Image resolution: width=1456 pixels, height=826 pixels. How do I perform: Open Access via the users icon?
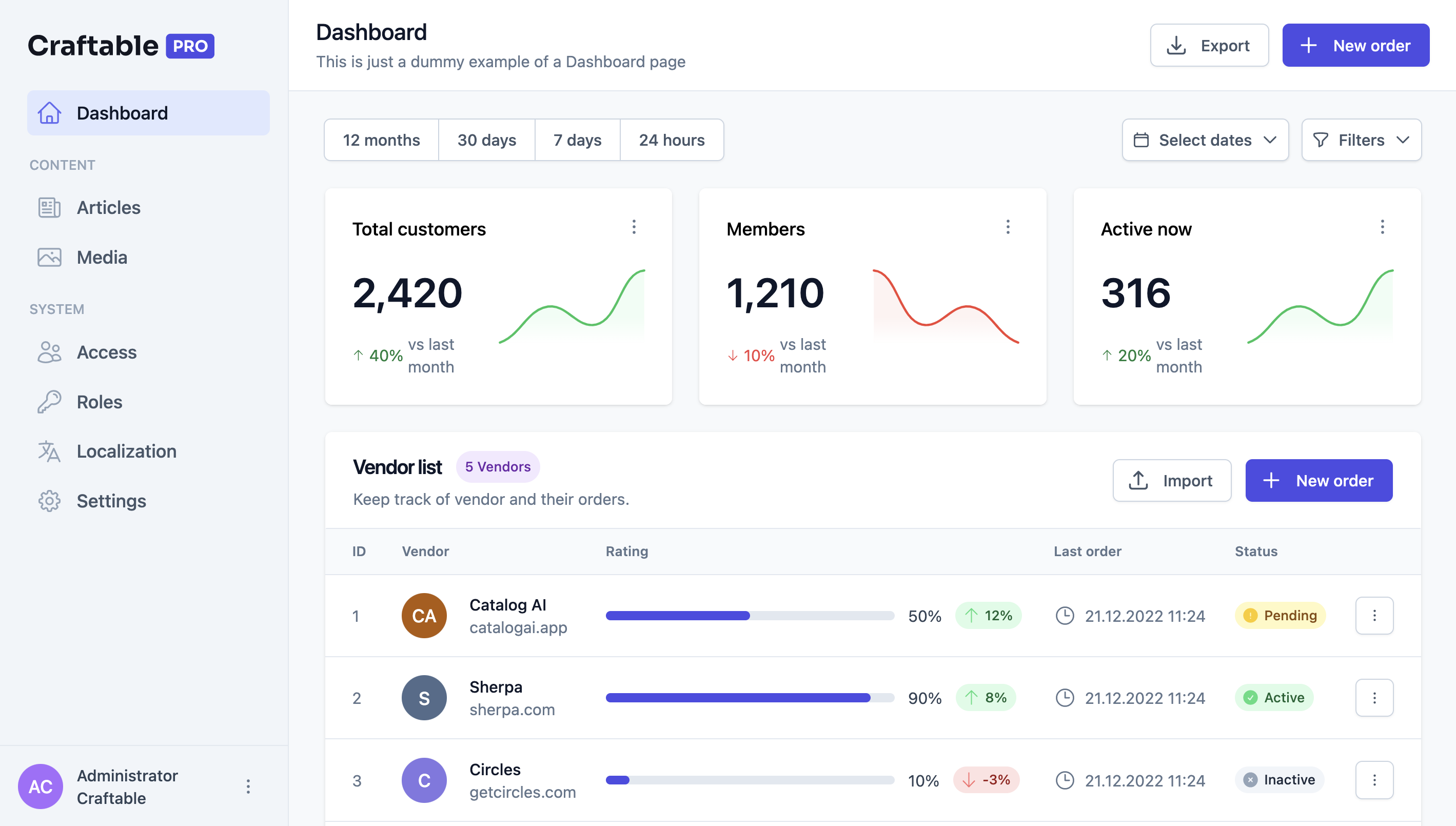[x=49, y=352]
